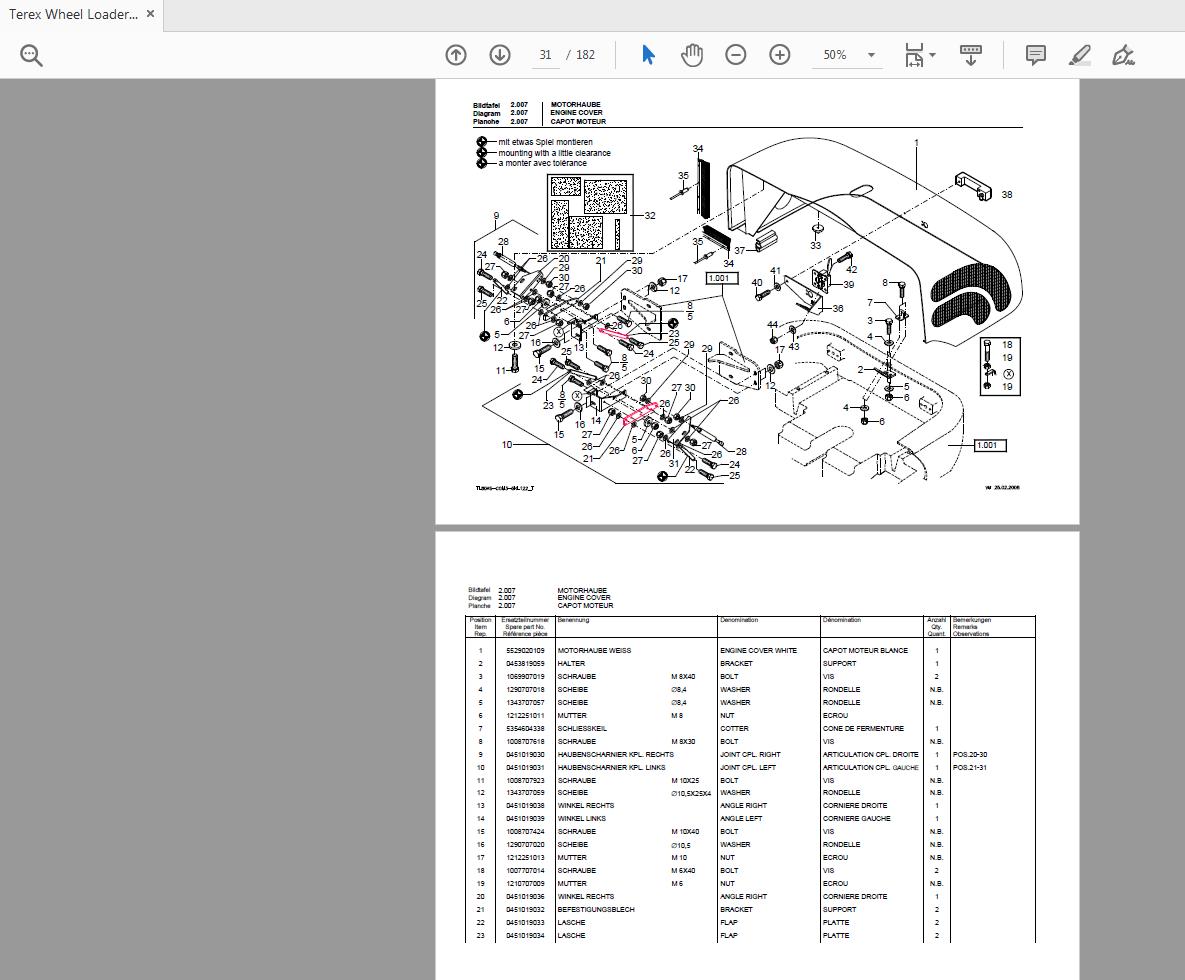Click inside the page number field
Viewport: 1185px width, 980px height.
click(x=544, y=55)
